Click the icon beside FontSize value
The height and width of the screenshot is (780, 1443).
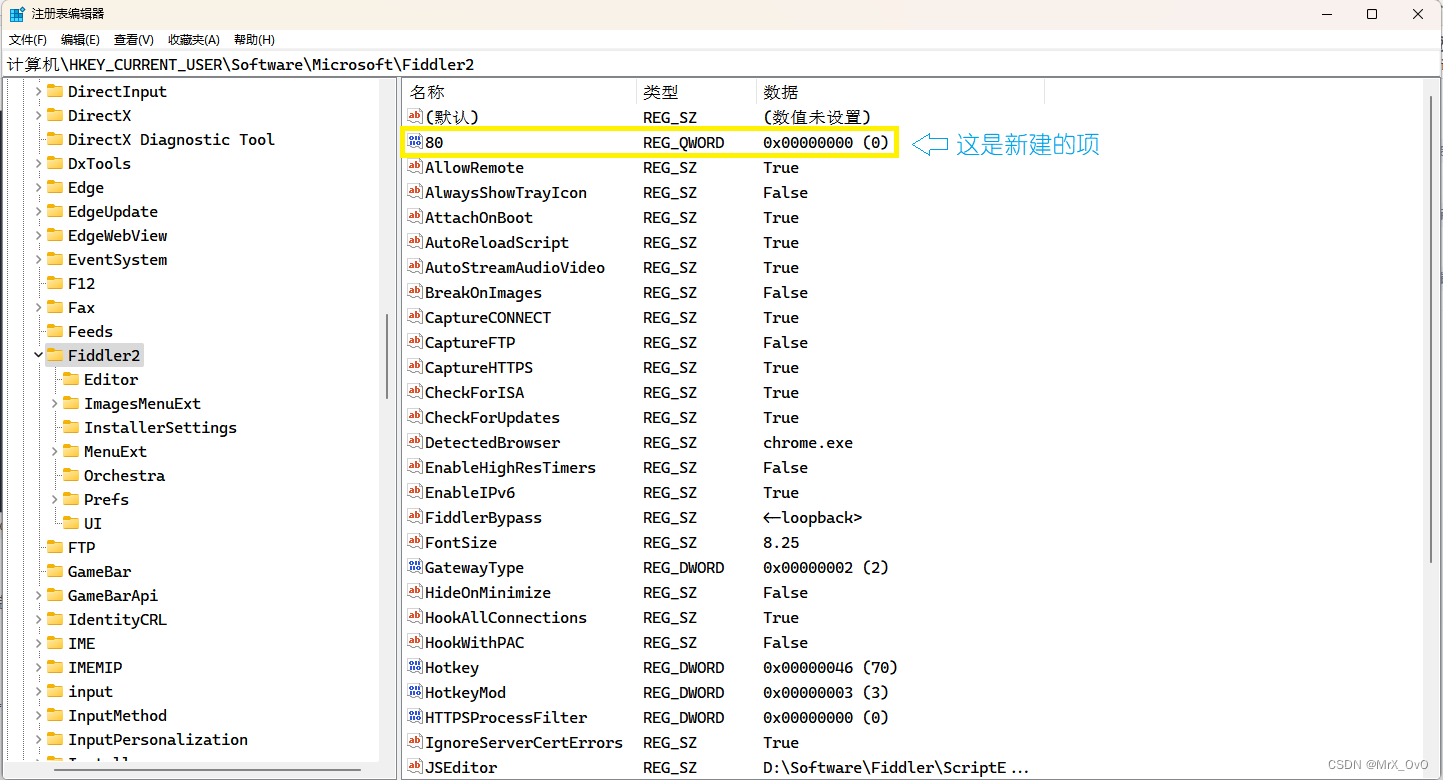pos(415,542)
